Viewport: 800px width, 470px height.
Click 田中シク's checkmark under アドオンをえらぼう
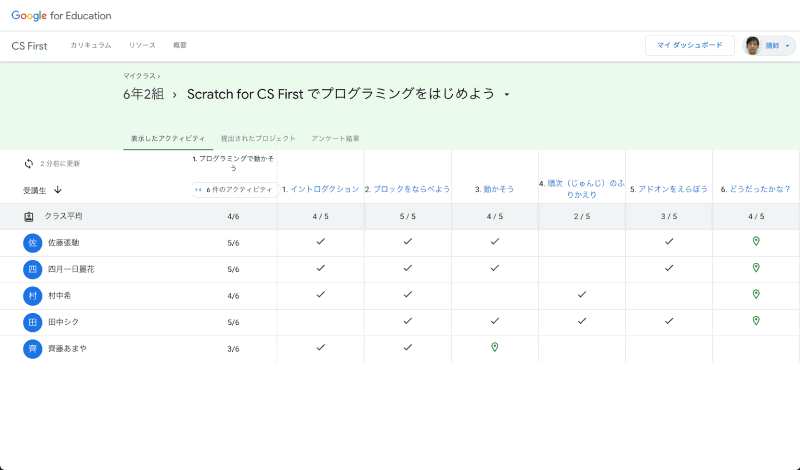coord(669,321)
